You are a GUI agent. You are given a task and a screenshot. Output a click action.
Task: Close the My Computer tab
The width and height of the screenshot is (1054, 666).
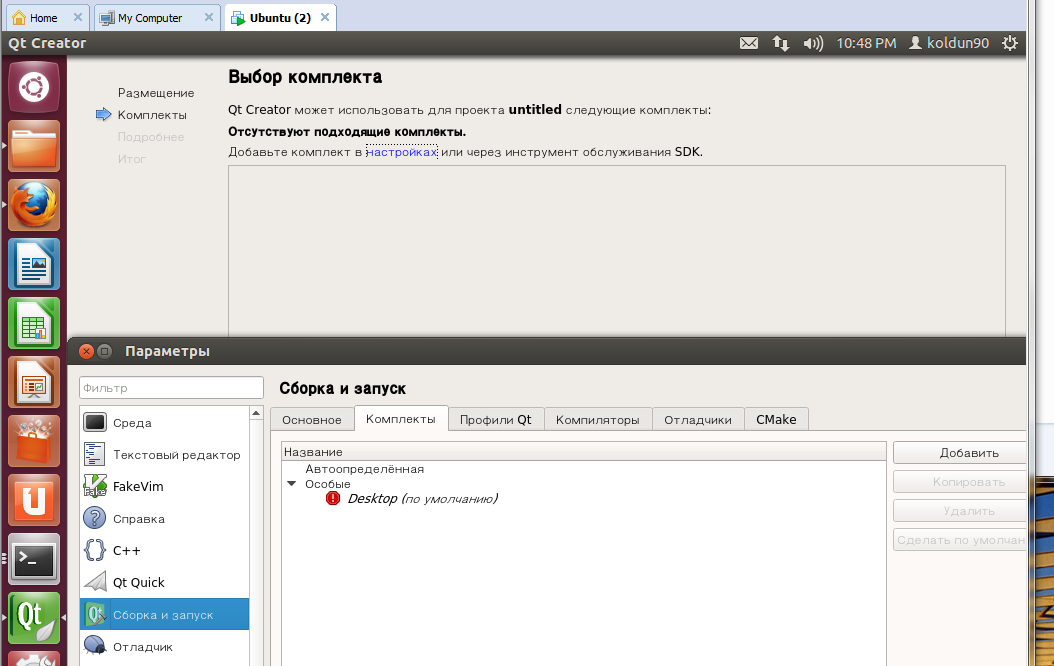pyautogui.click(x=209, y=17)
